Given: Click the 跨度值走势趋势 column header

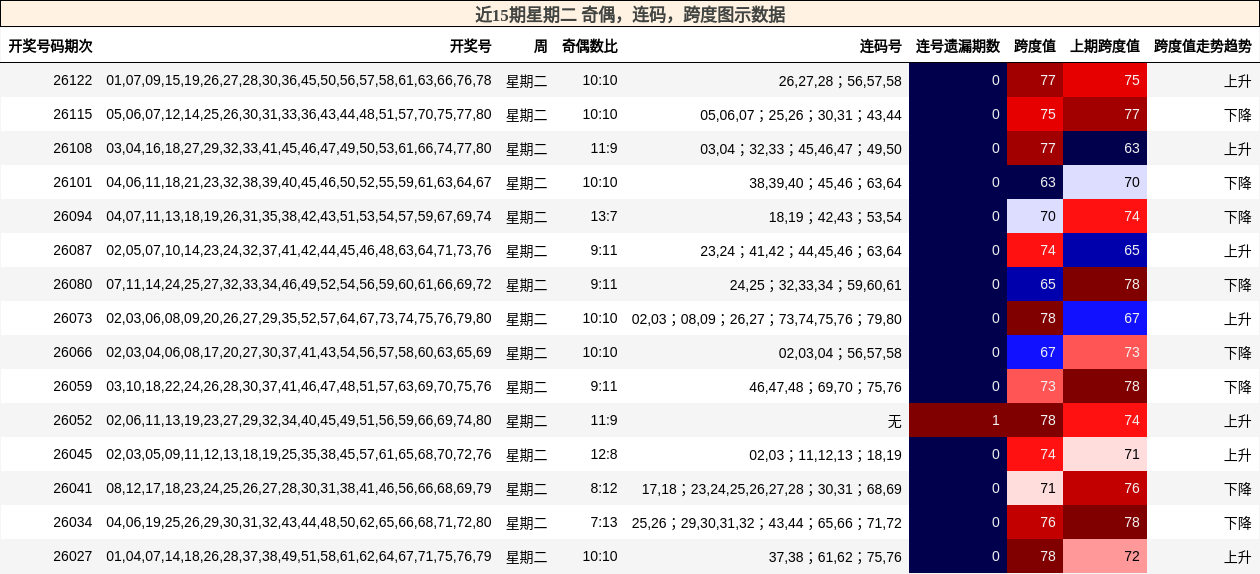Looking at the screenshot, I should point(1202,46).
